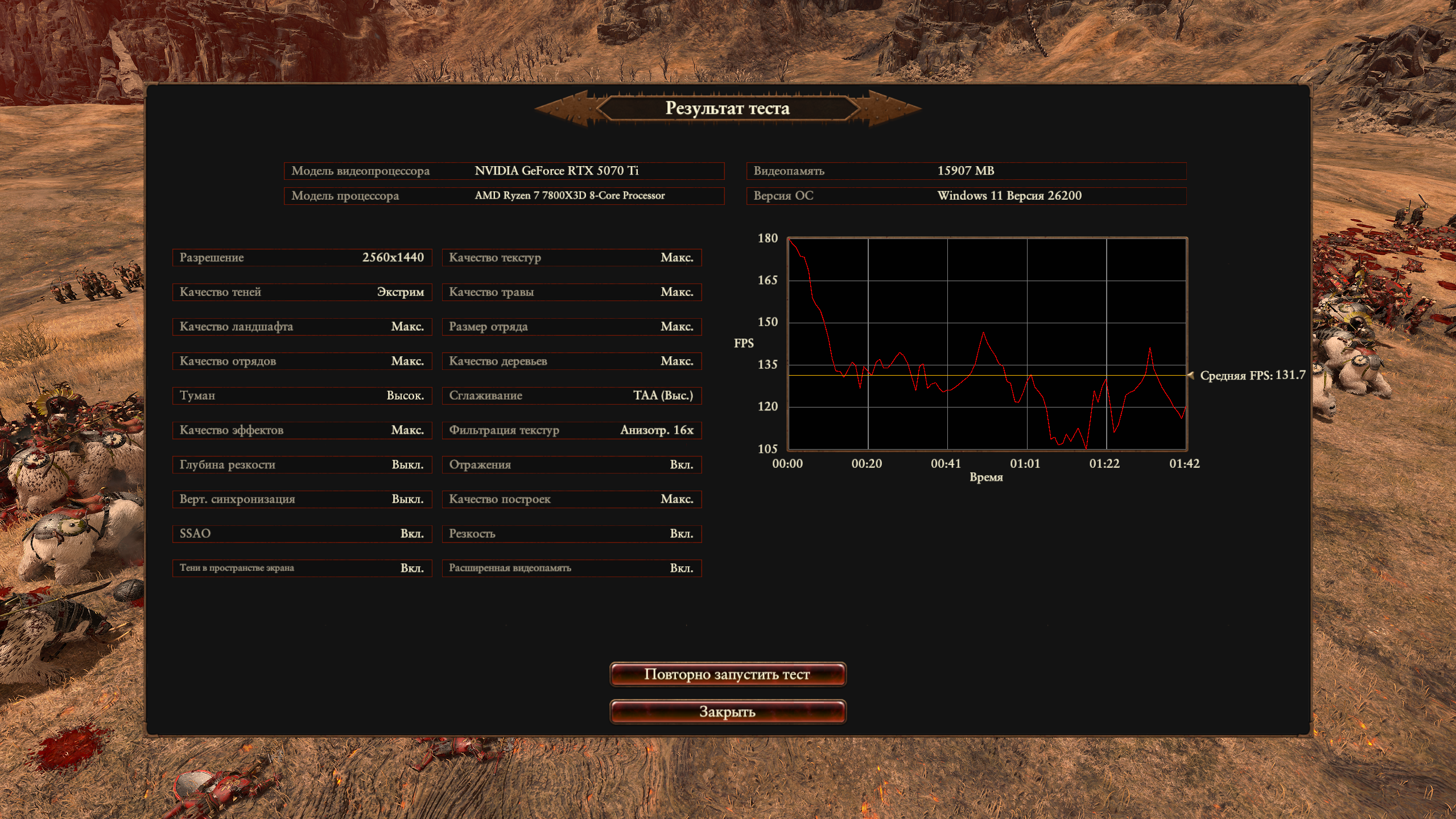
Task: Click the 'SSAO' Вкл. row
Action: [302, 534]
